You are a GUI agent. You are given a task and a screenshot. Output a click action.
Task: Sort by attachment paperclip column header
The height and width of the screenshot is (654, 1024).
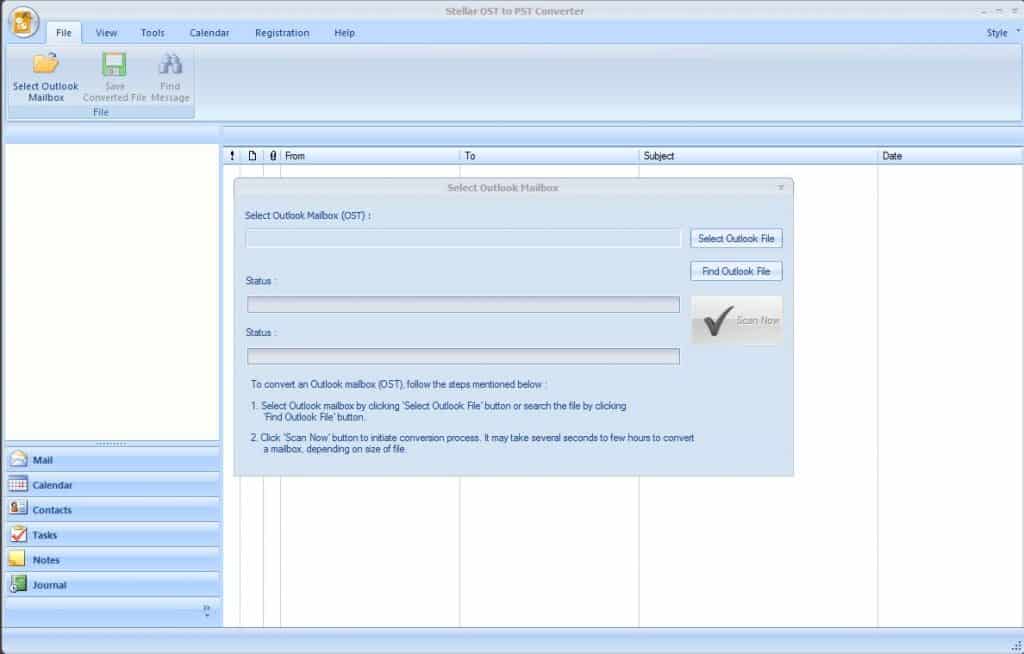(272, 155)
